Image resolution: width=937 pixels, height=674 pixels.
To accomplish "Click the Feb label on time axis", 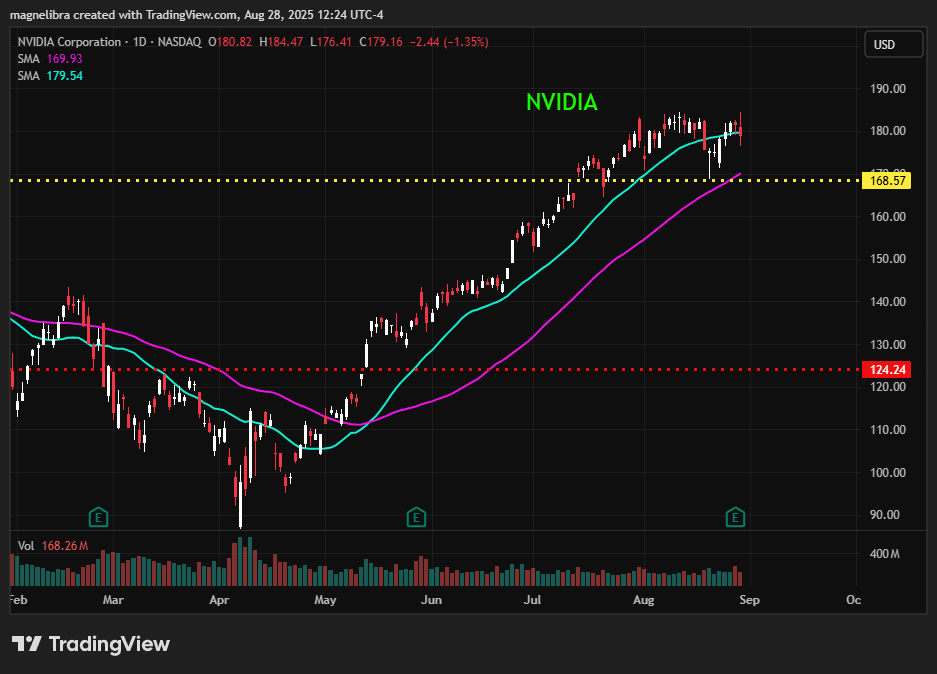I will click(19, 599).
